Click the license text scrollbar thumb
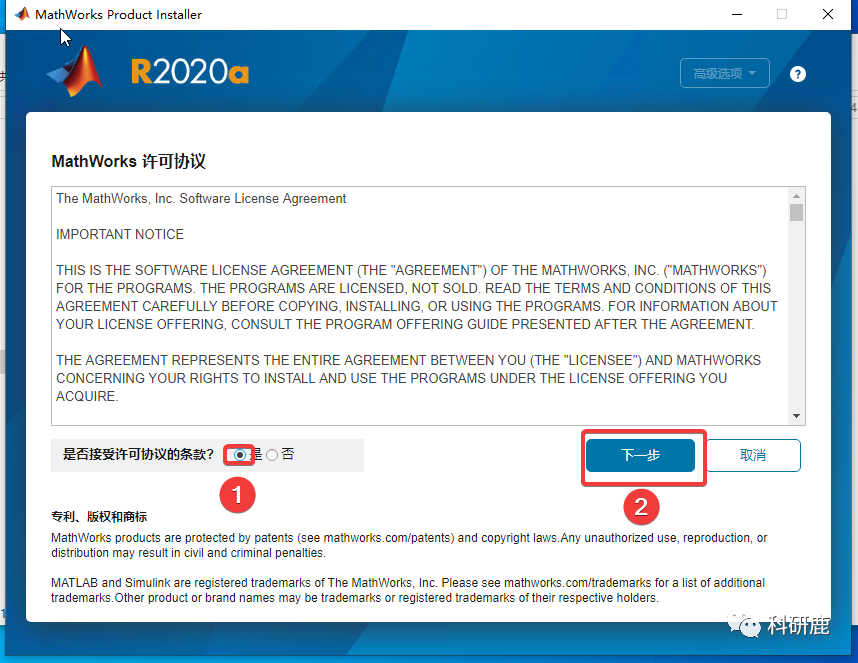The height and width of the screenshot is (663, 858). click(796, 212)
